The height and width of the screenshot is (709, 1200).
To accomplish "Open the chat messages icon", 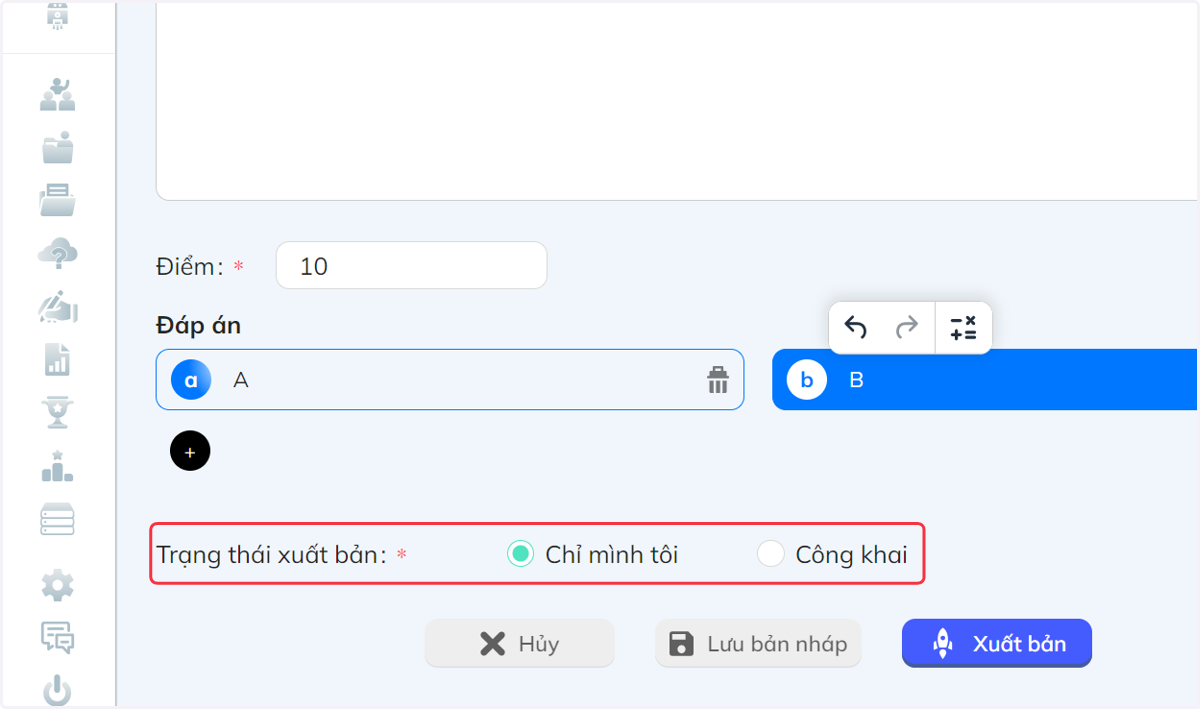I will coord(58,637).
